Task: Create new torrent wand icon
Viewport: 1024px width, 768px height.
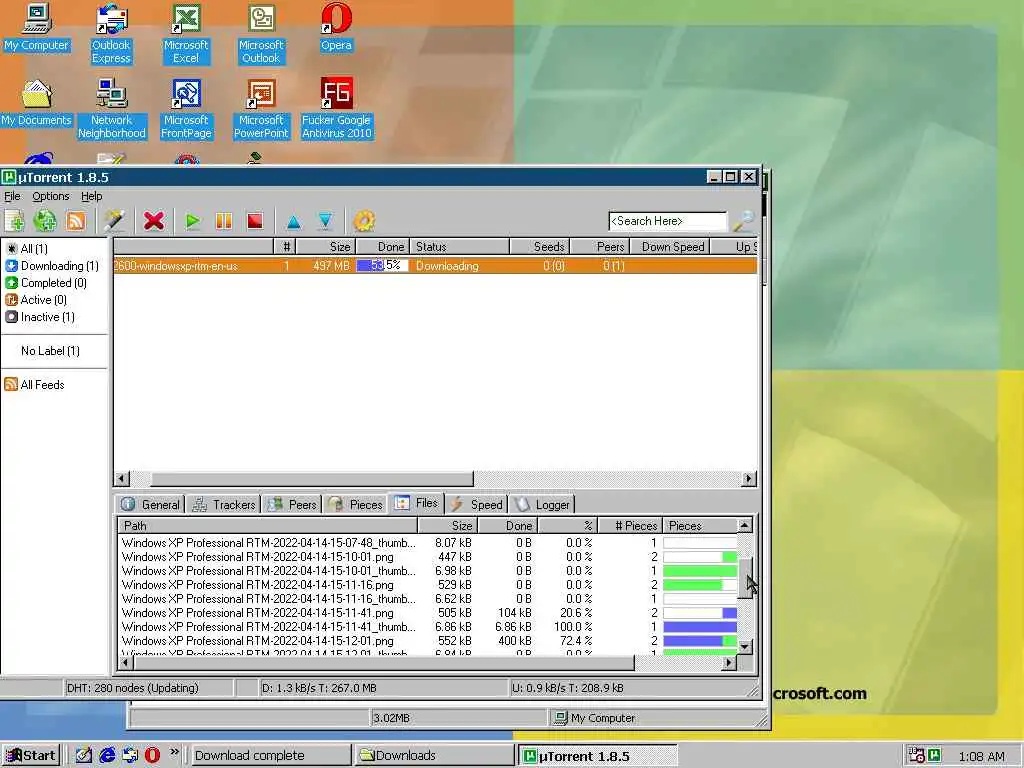Action: pos(114,221)
